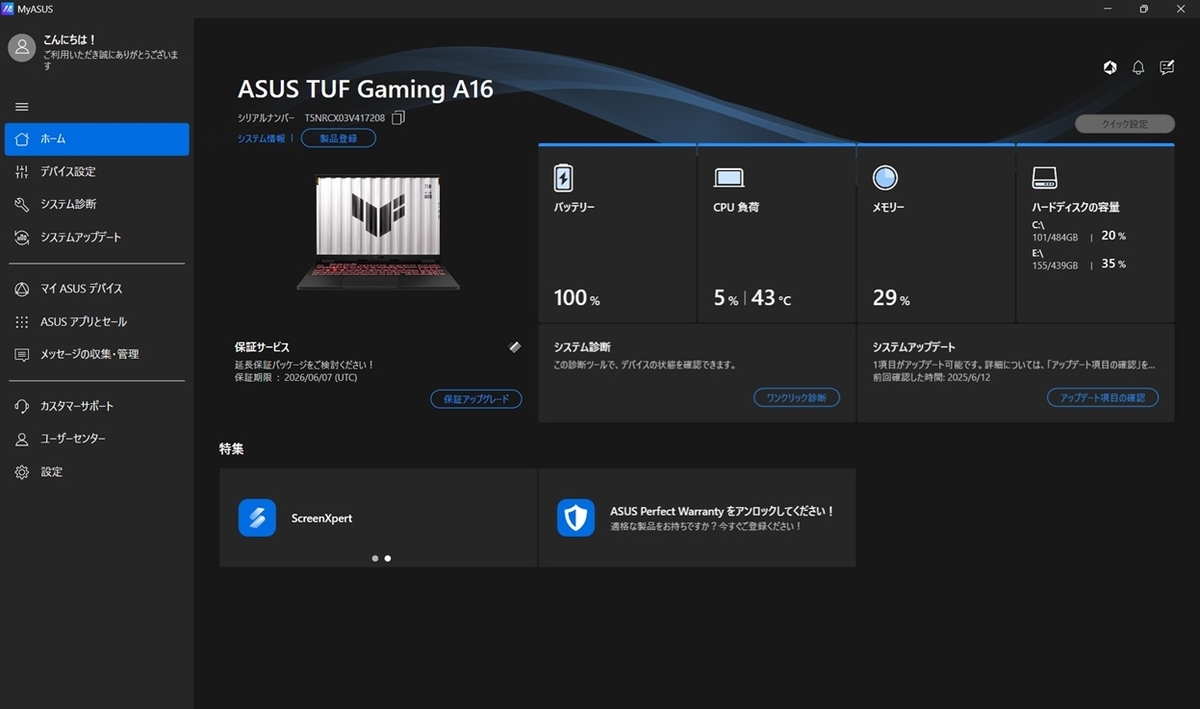Click the hard disk icon

(1044, 179)
